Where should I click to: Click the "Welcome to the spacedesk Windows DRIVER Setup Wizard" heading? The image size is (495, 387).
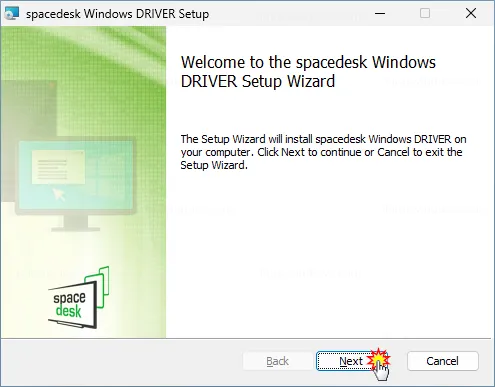(x=308, y=72)
